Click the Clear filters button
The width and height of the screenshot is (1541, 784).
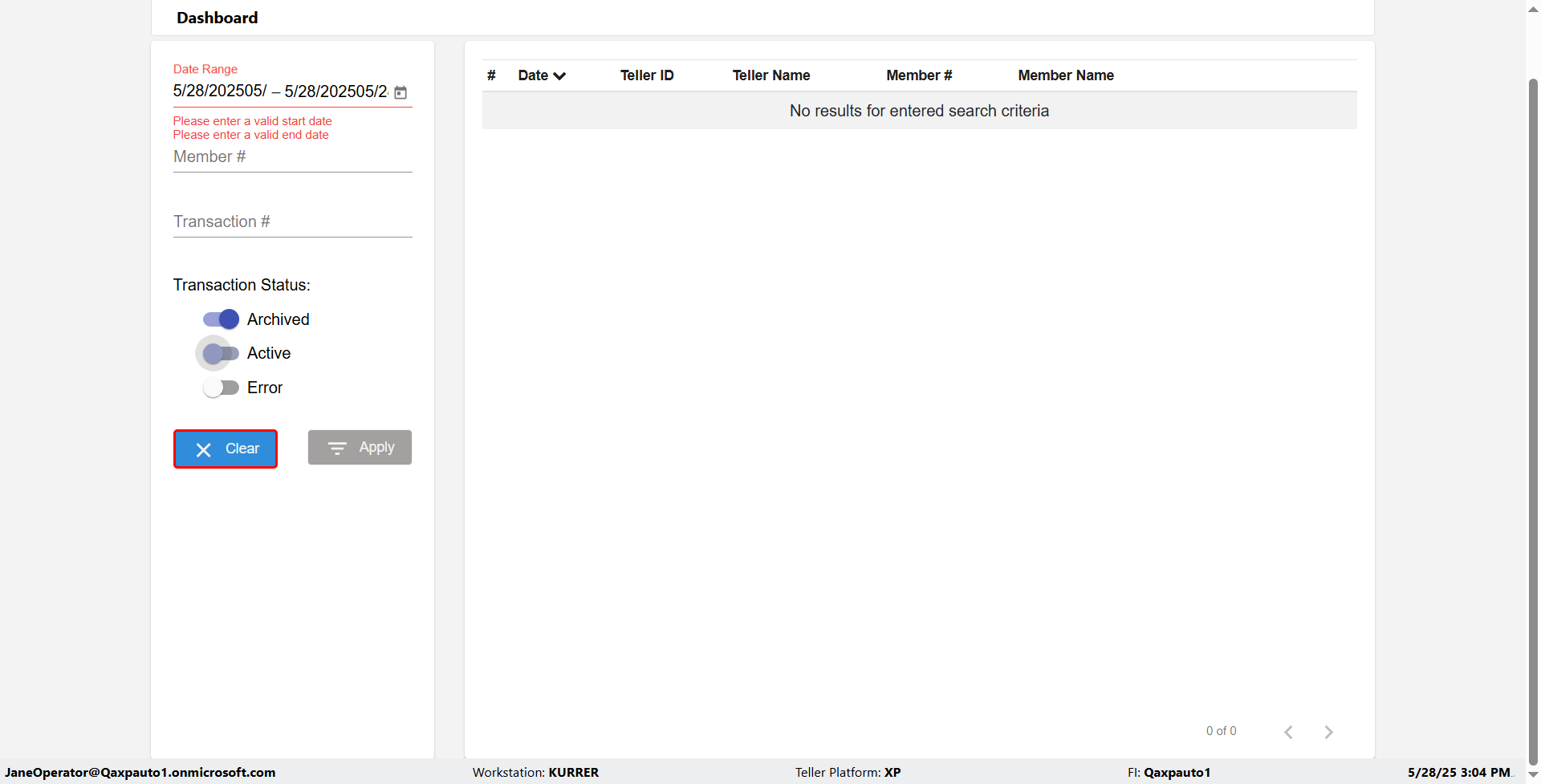226,449
